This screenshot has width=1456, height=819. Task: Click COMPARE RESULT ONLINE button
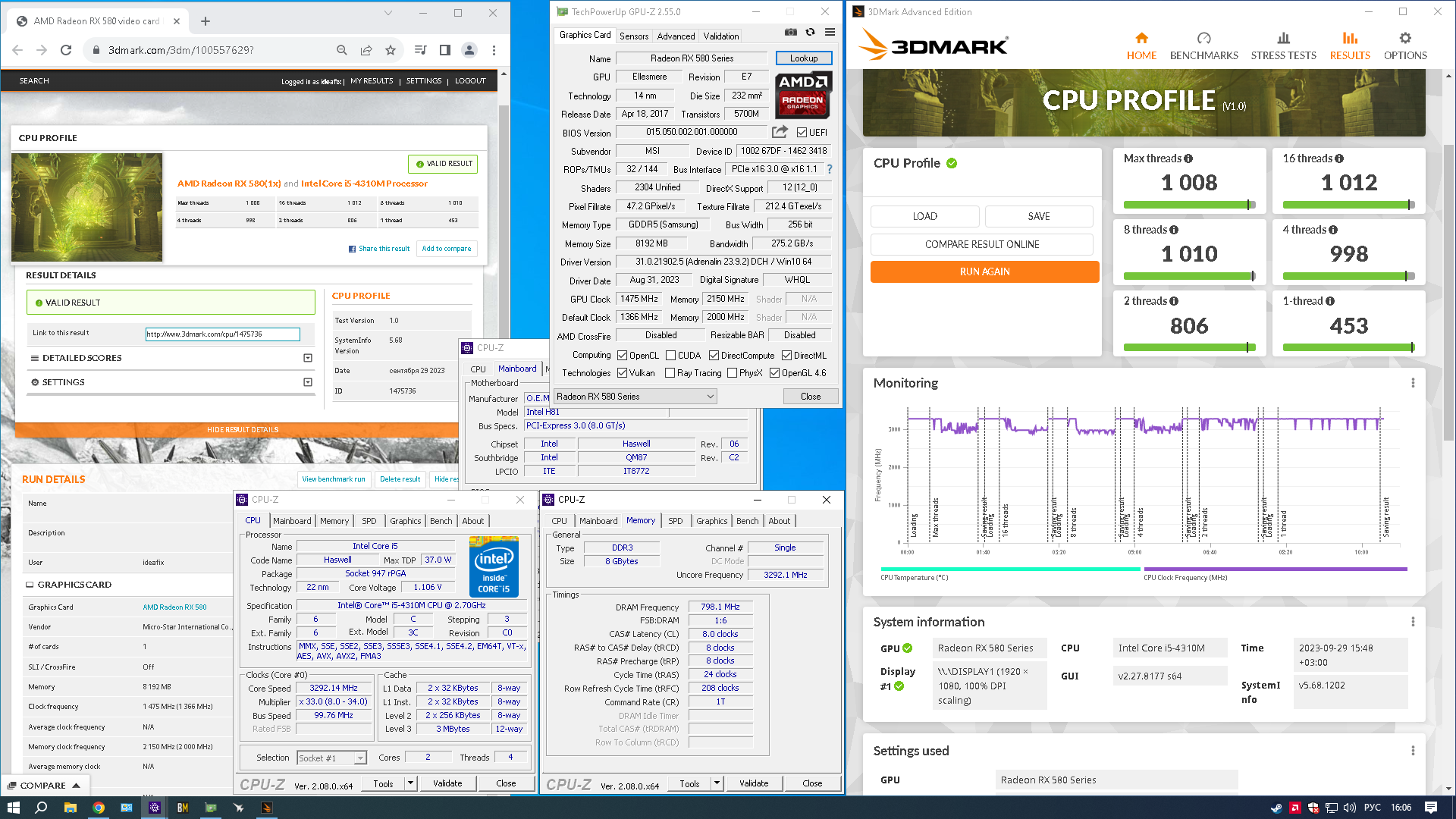coord(982,244)
